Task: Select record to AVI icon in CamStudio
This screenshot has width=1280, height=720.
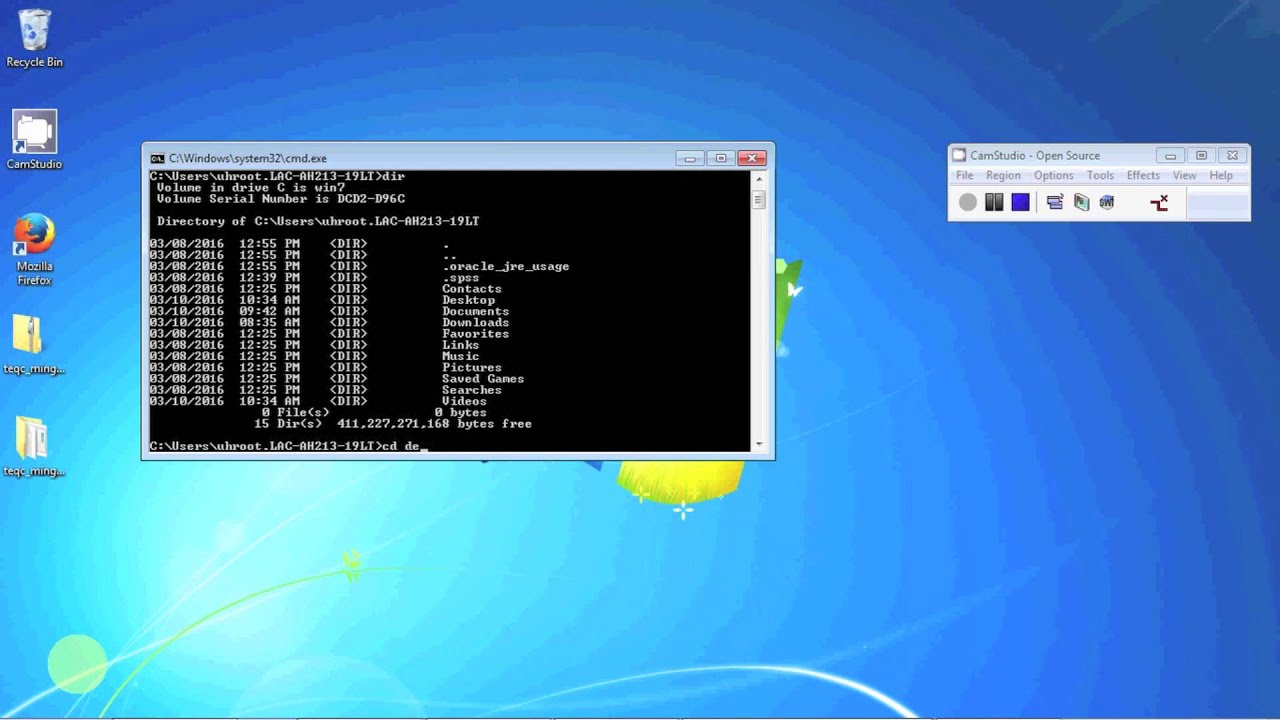Action: coord(1081,202)
